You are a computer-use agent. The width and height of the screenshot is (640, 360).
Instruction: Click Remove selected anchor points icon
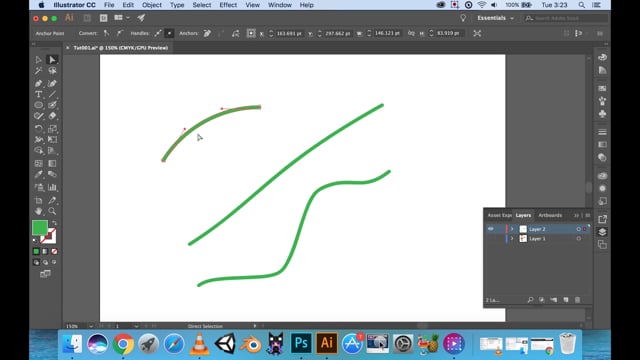click(207, 33)
